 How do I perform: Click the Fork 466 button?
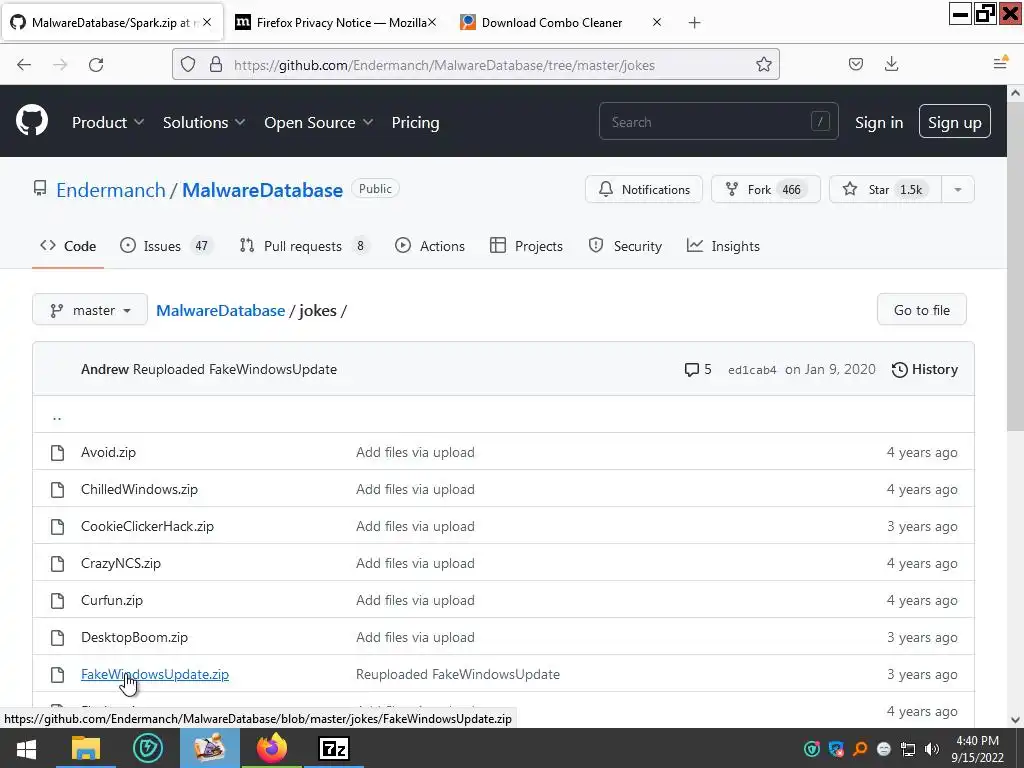pos(765,189)
